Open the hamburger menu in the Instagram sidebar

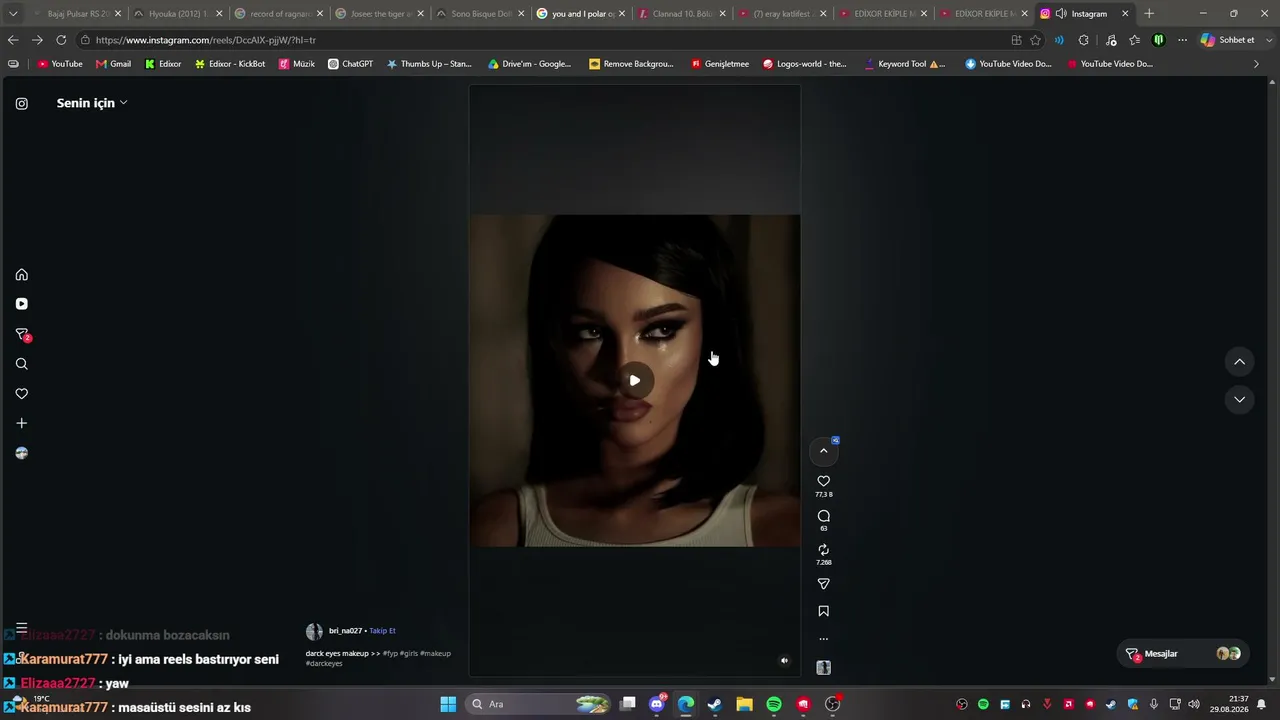(22, 628)
